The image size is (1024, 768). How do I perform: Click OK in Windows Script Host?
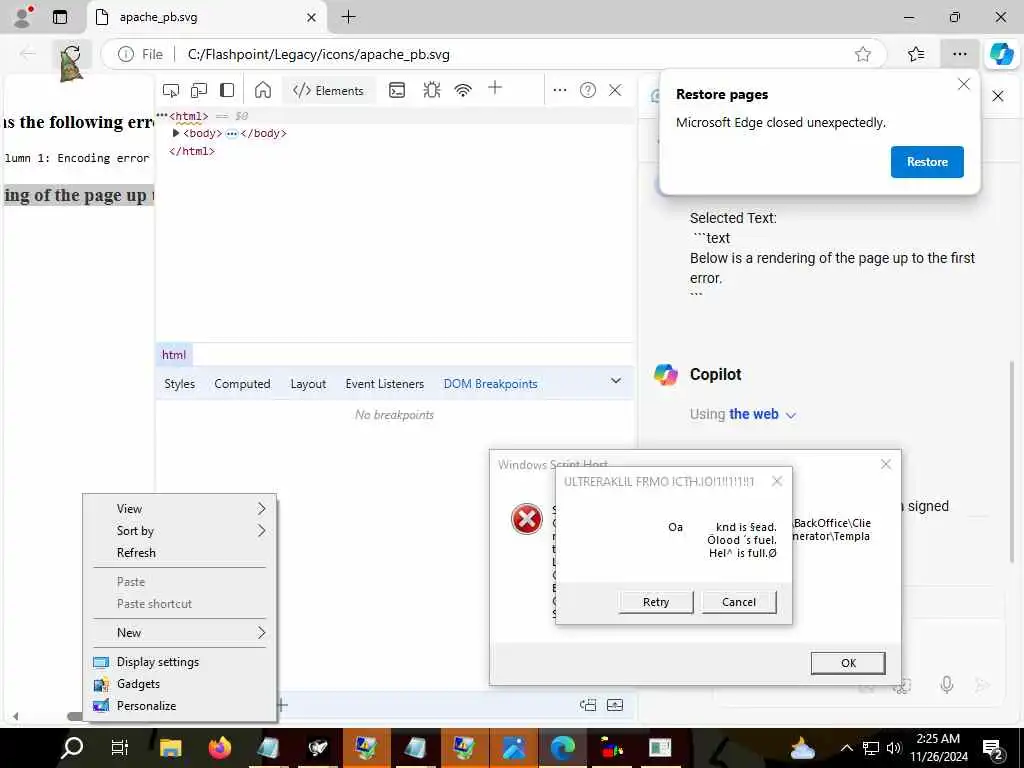tap(848, 663)
